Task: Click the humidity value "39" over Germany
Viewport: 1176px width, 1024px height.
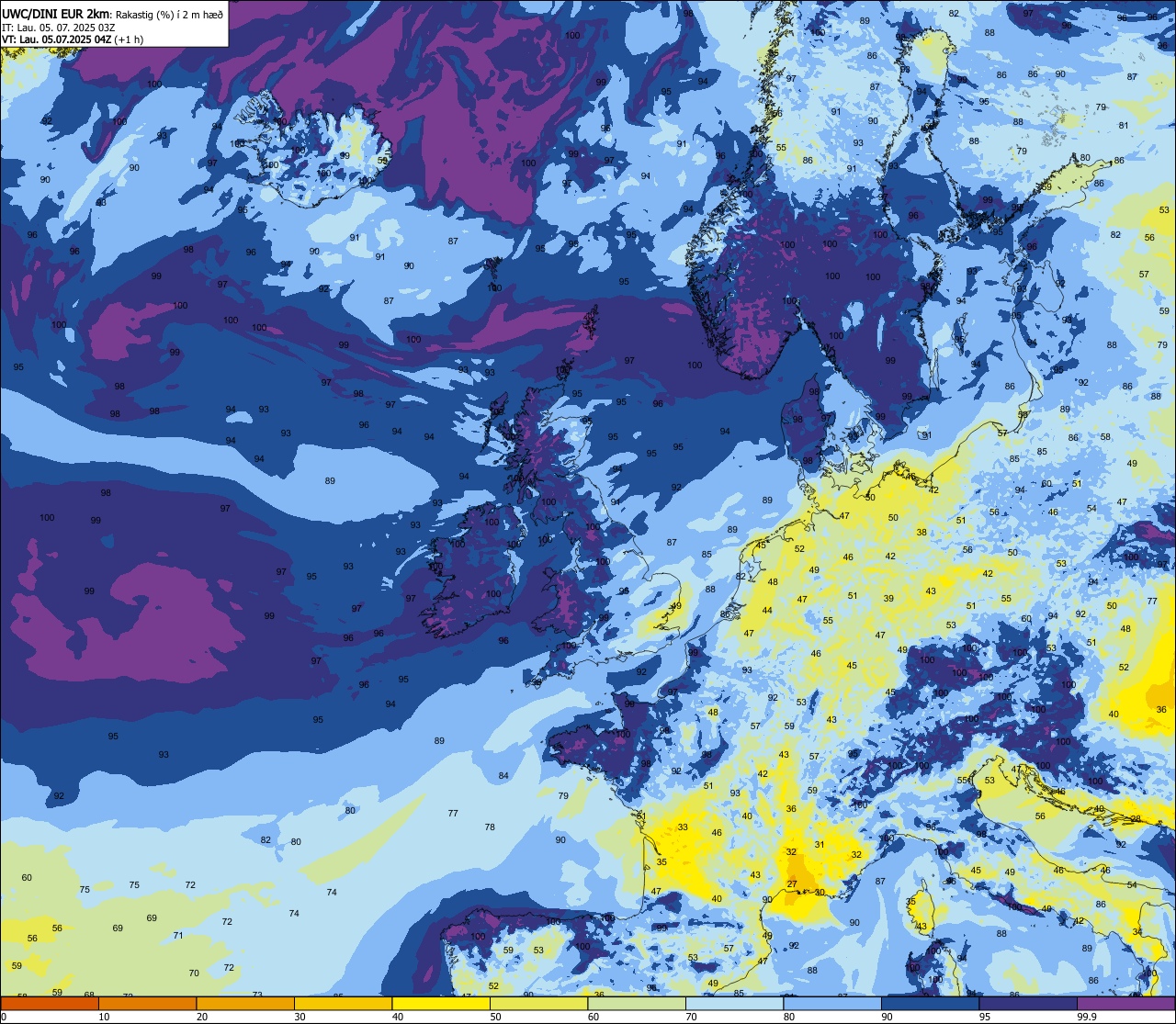Action: (888, 599)
